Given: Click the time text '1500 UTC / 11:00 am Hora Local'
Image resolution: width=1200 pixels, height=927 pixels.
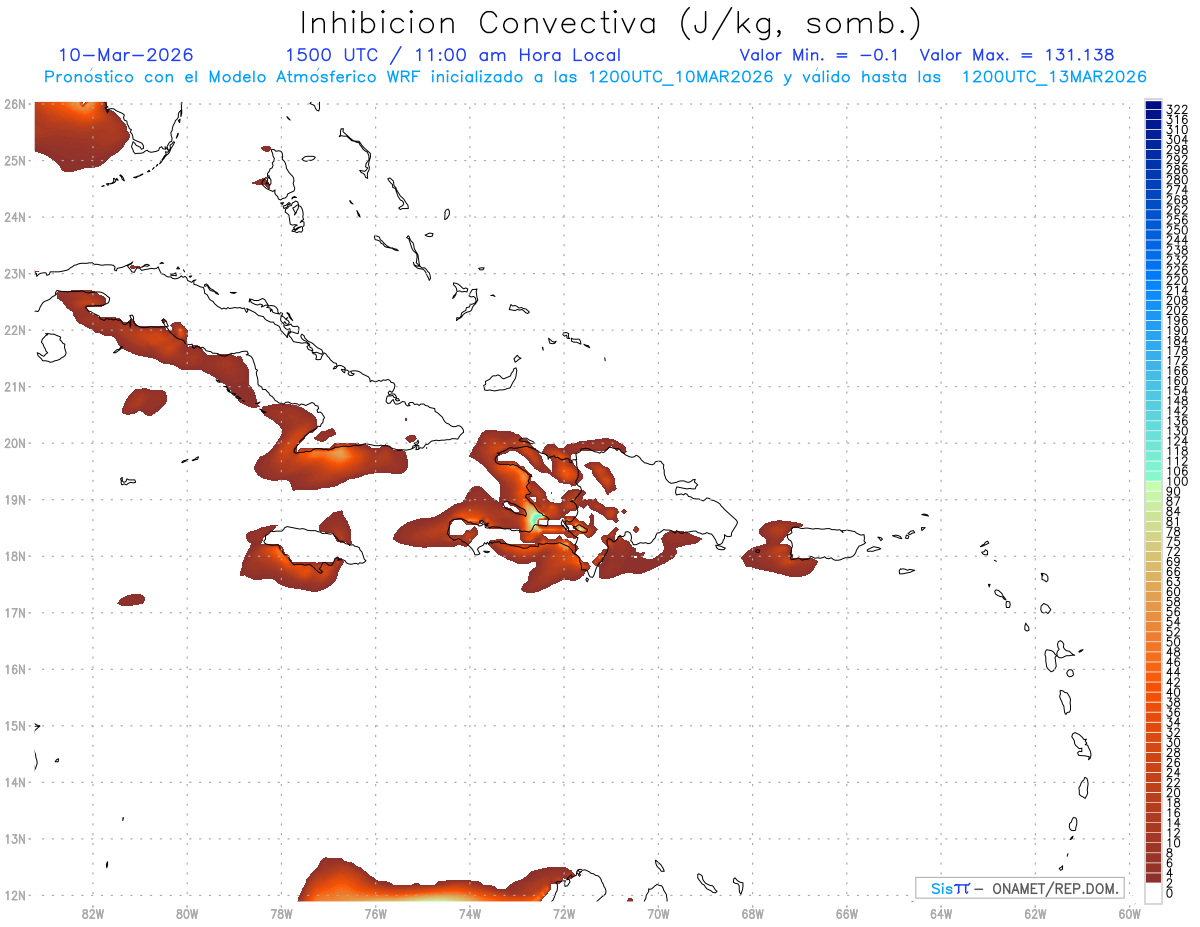Looking at the screenshot, I should pyautogui.click(x=453, y=55).
